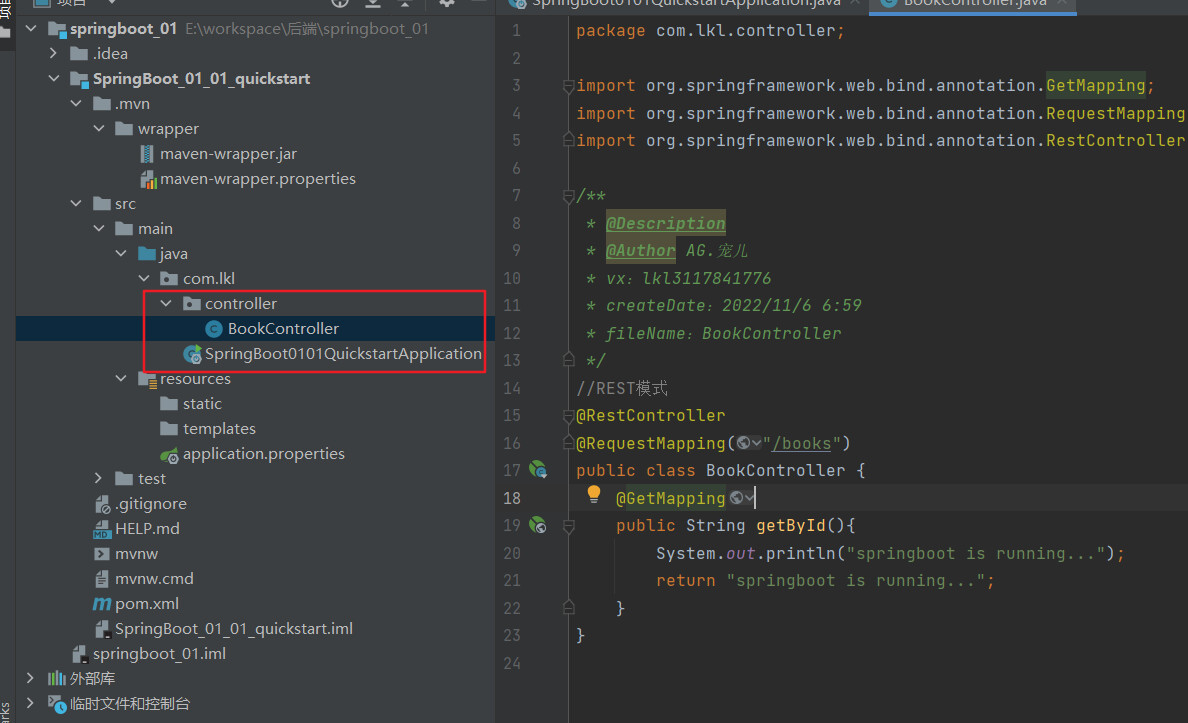The height and width of the screenshot is (723, 1188).
Task: Click the yellow light bulb intention icon
Action: click(594, 495)
